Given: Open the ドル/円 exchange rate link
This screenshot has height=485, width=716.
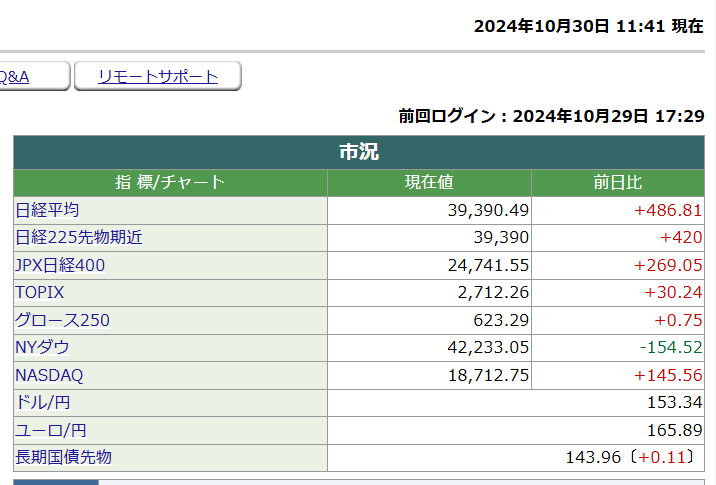Looking at the screenshot, I should 43,402.
